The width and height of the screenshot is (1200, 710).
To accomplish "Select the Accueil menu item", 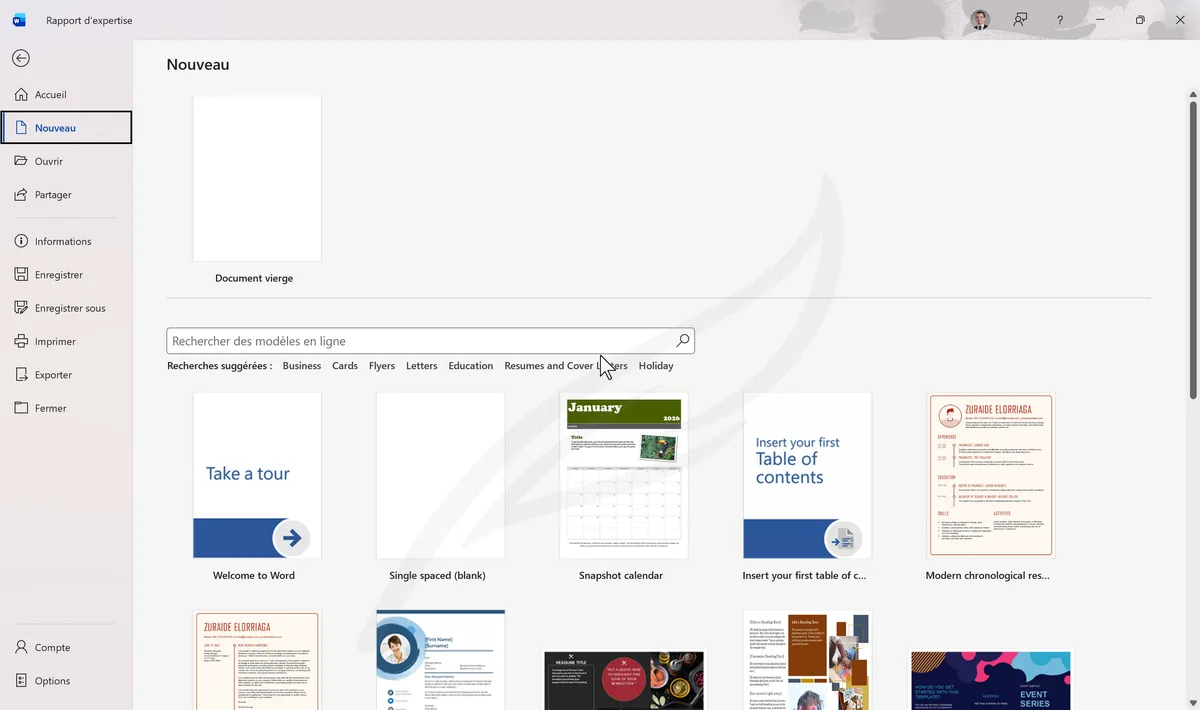I will tap(50, 95).
